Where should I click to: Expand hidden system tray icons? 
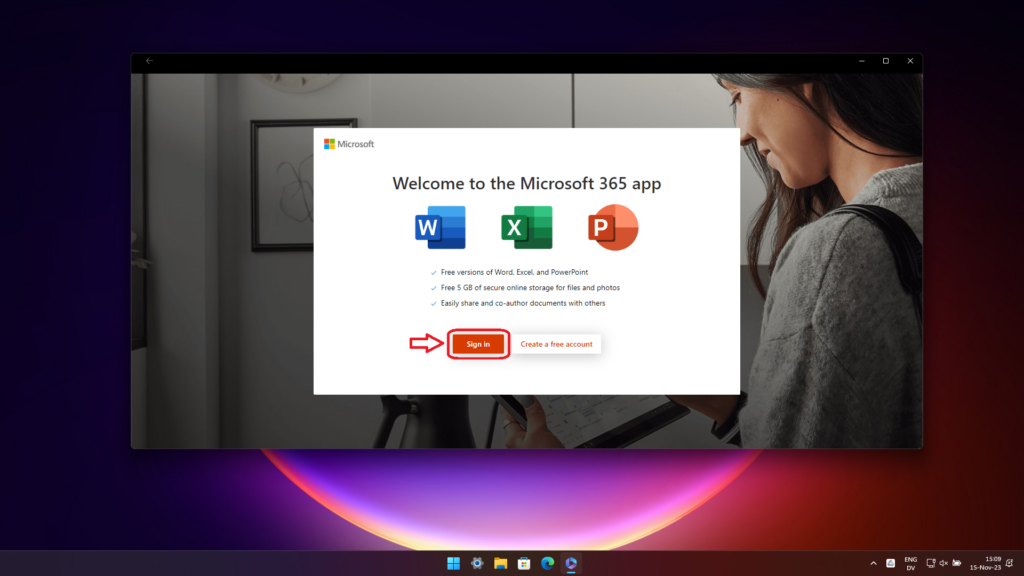pos(873,563)
